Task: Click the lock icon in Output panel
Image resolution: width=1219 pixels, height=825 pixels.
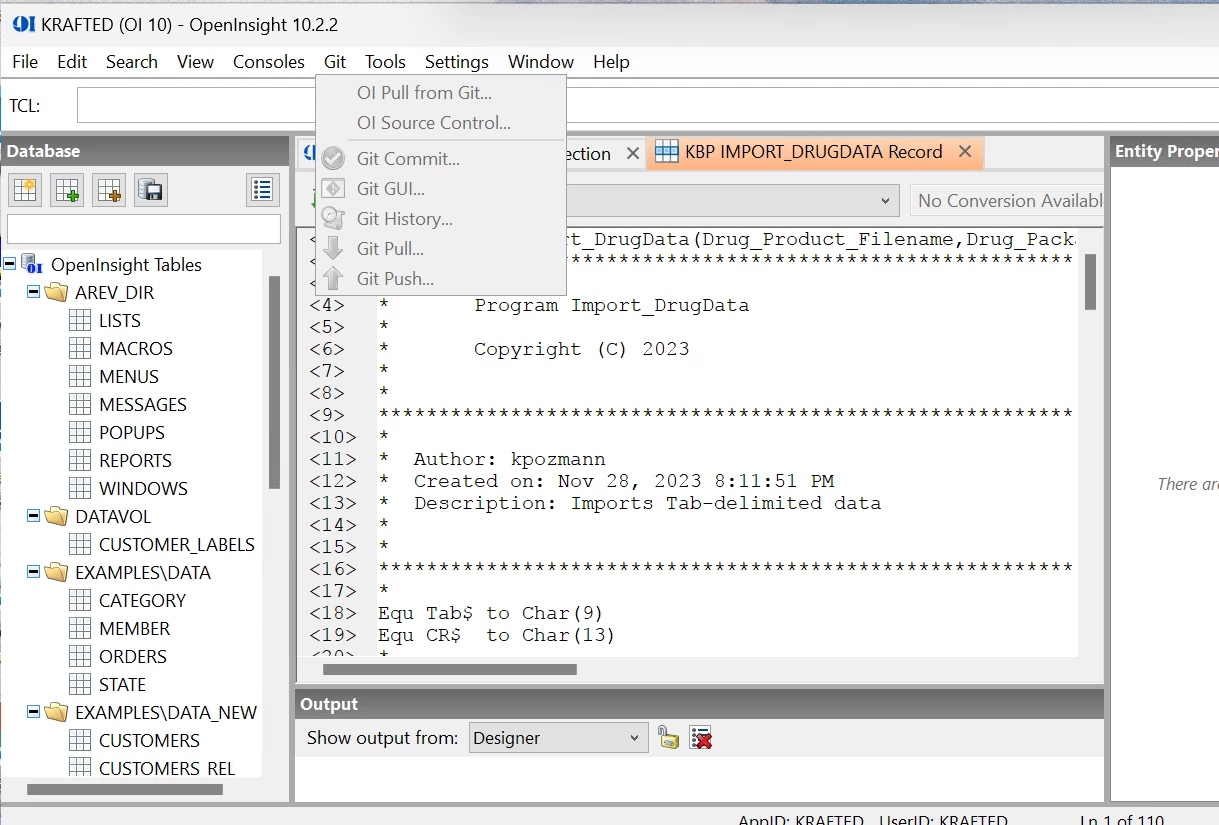Action: click(x=668, y=738)
